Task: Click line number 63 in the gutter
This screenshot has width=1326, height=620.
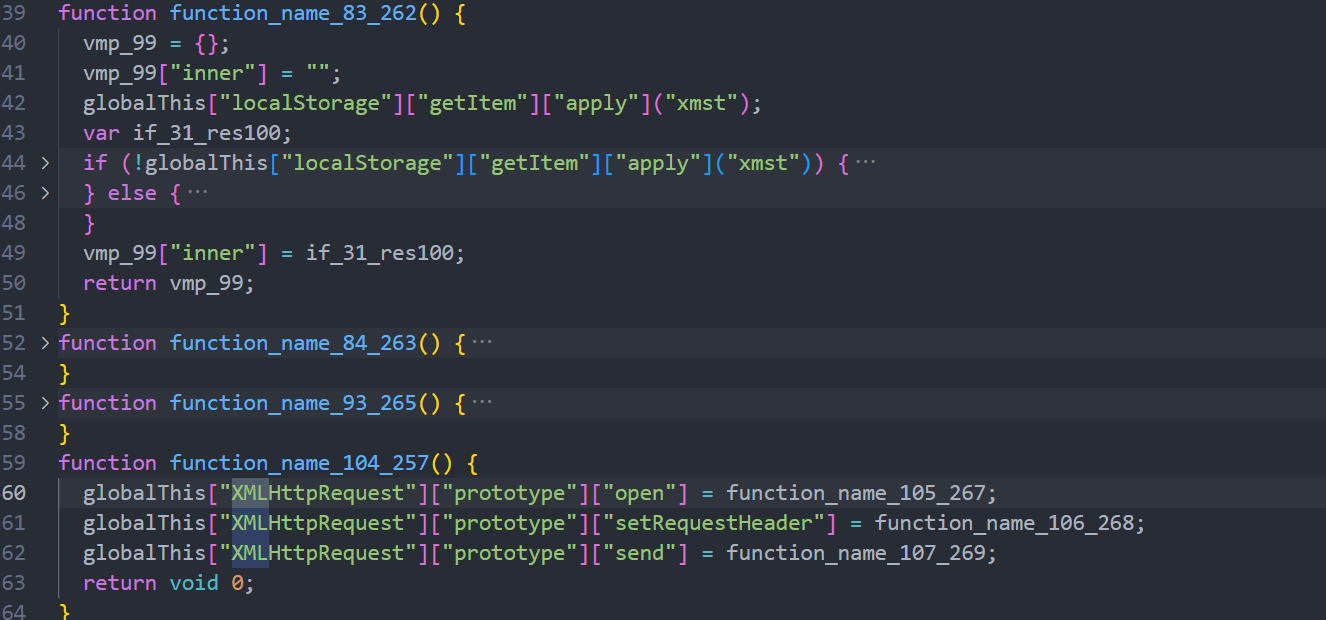Action: point(15,583)
